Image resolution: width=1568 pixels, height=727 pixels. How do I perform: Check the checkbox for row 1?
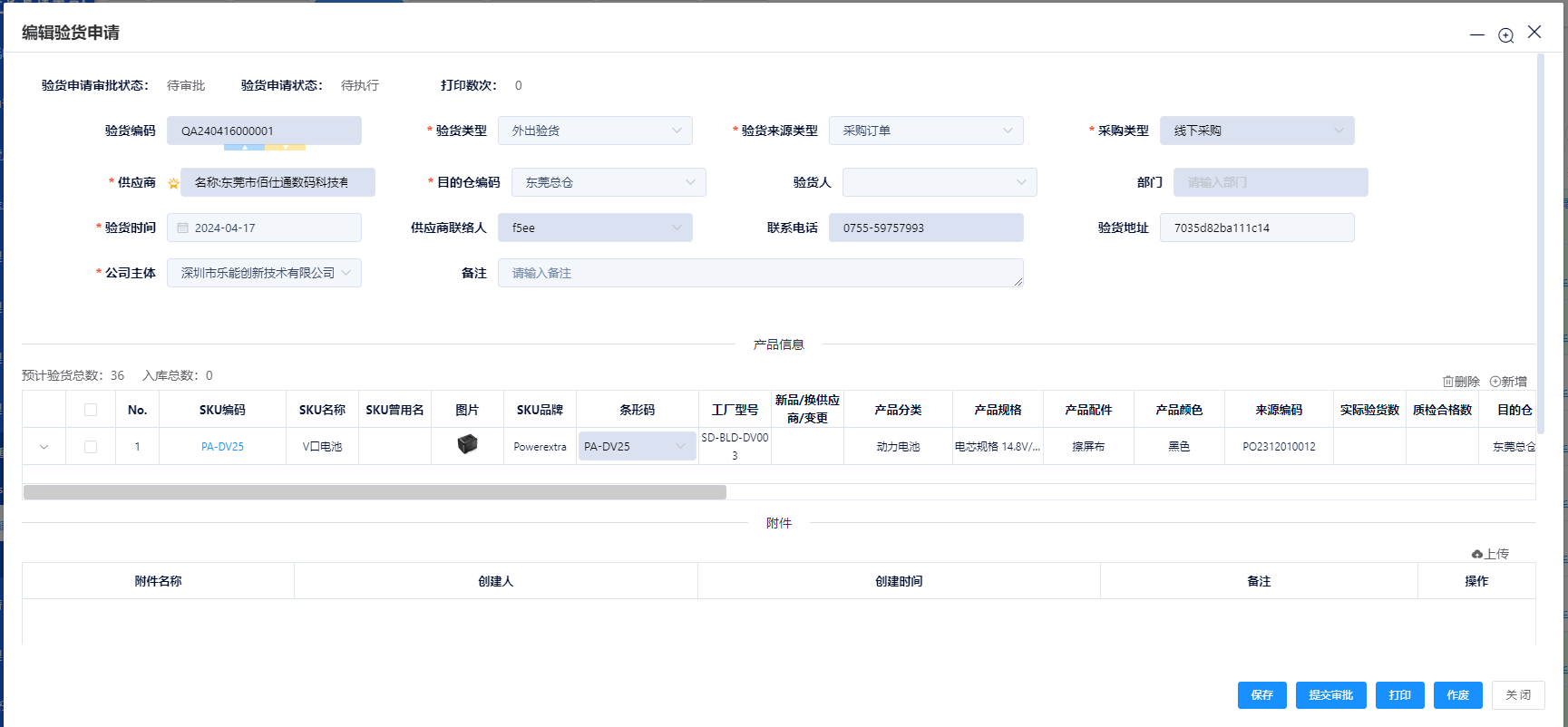click(x=91, y=447)
